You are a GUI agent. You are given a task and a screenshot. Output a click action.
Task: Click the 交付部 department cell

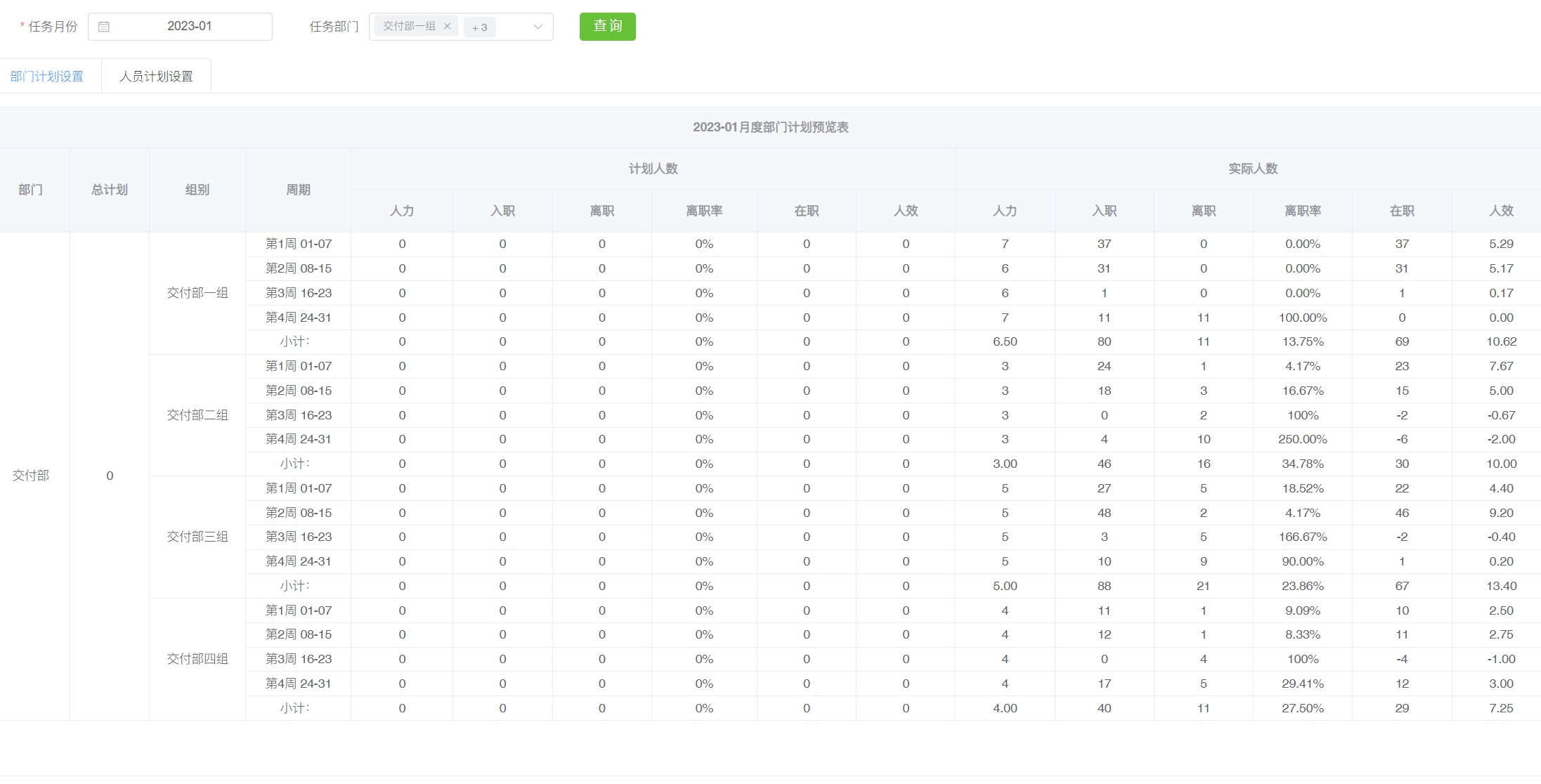click(31, 476)
